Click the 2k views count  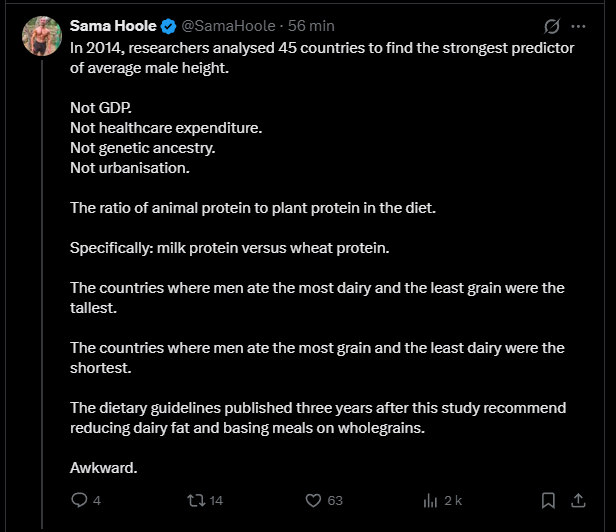453,500
